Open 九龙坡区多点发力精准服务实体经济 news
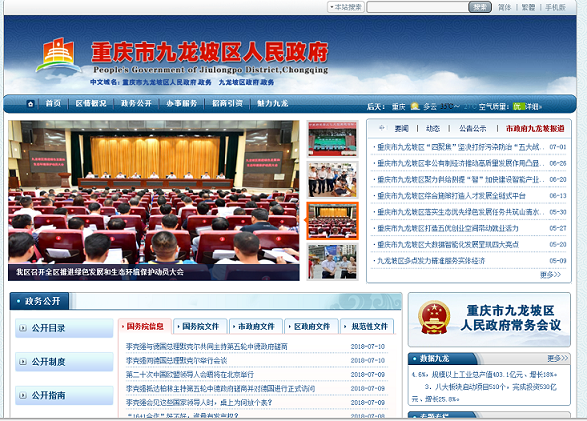The width and height of the screenshot is (587, 421). pos(431,260)
